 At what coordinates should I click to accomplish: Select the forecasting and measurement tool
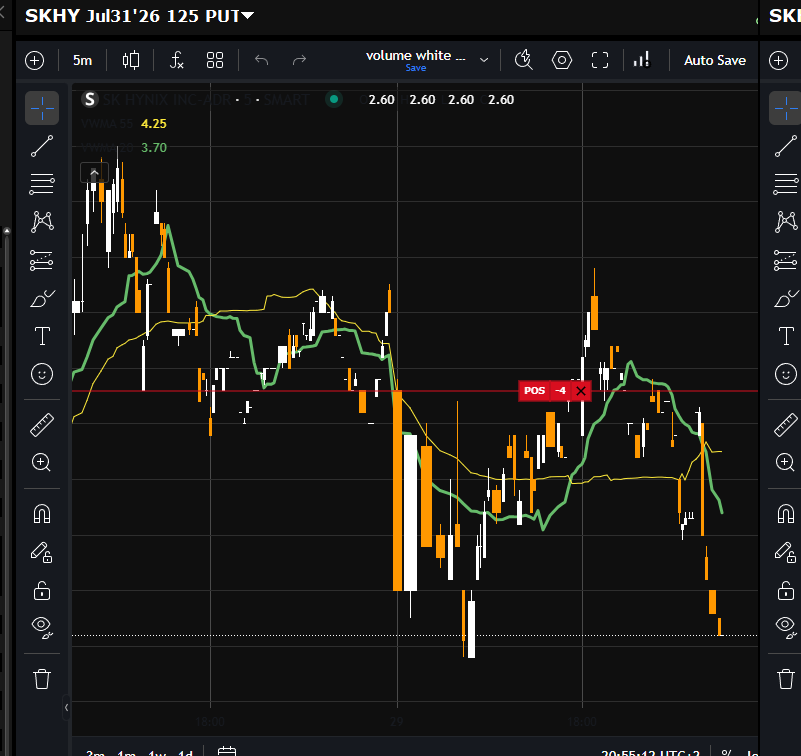[x=42, y=261]
